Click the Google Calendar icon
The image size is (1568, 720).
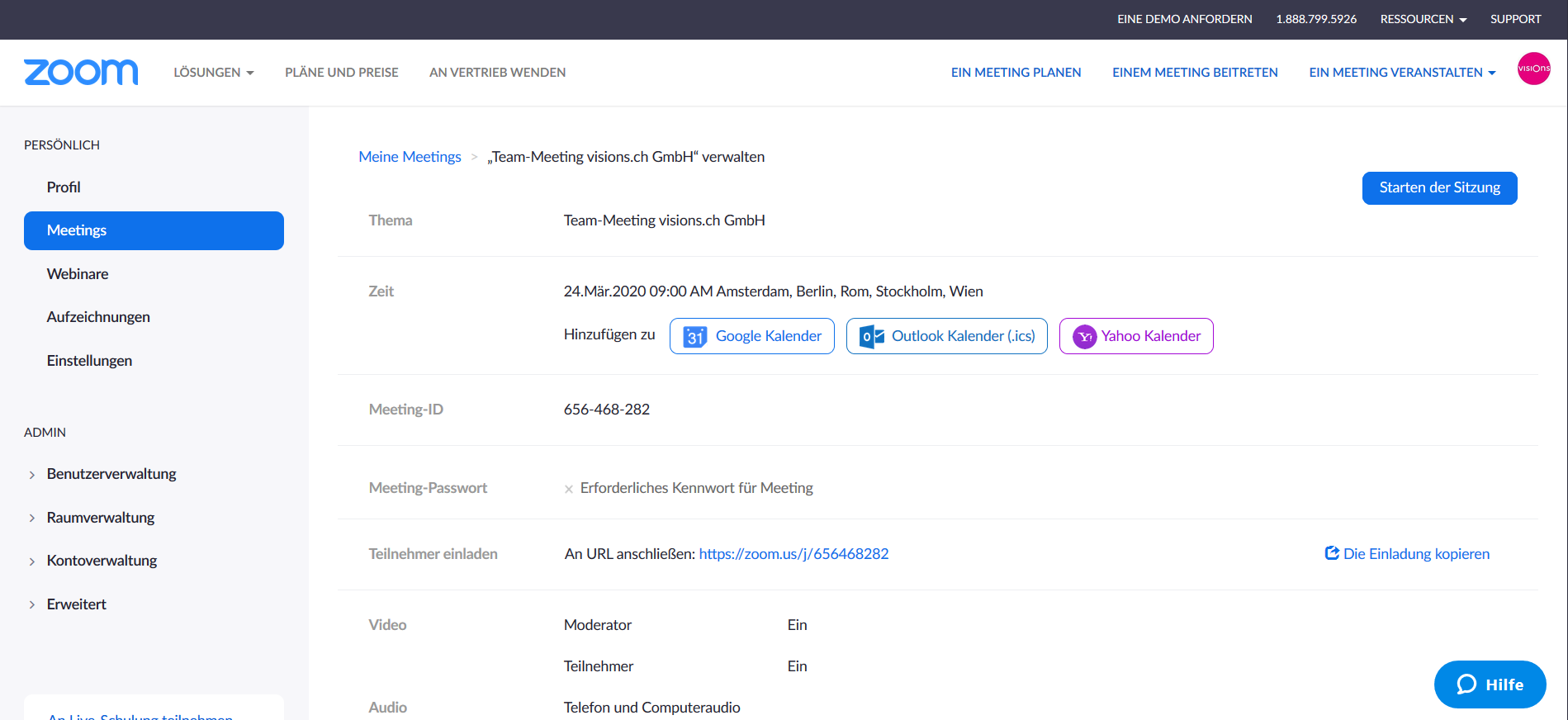[694, 336]
